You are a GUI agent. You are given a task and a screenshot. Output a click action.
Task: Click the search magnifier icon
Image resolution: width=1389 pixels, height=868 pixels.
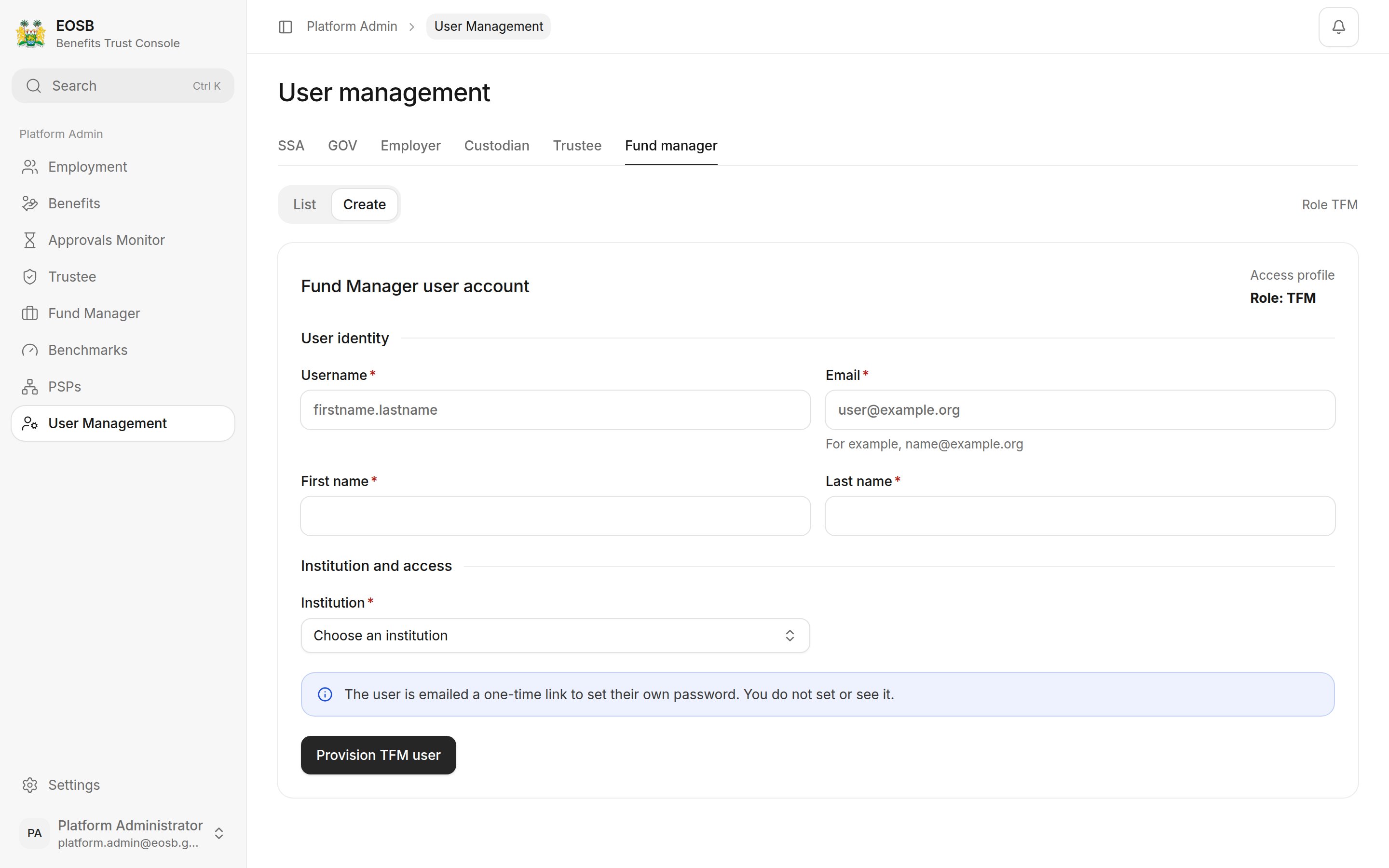pos(34,86)
